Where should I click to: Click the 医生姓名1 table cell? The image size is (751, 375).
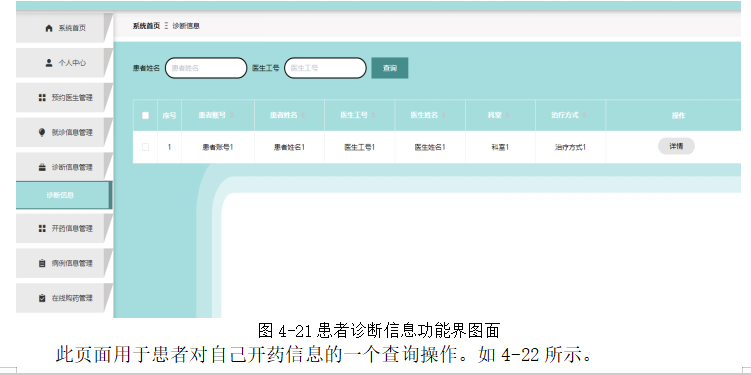430,147
